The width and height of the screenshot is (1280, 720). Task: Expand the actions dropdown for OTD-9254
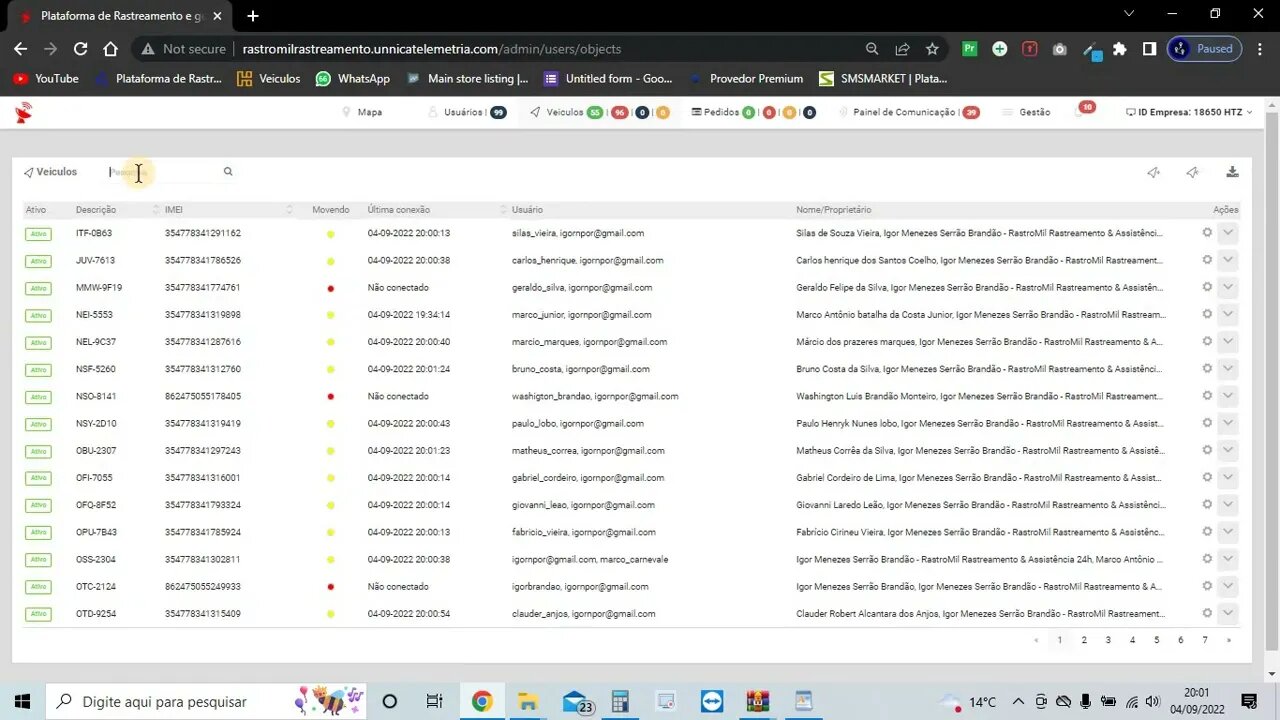click(1228, 613)
